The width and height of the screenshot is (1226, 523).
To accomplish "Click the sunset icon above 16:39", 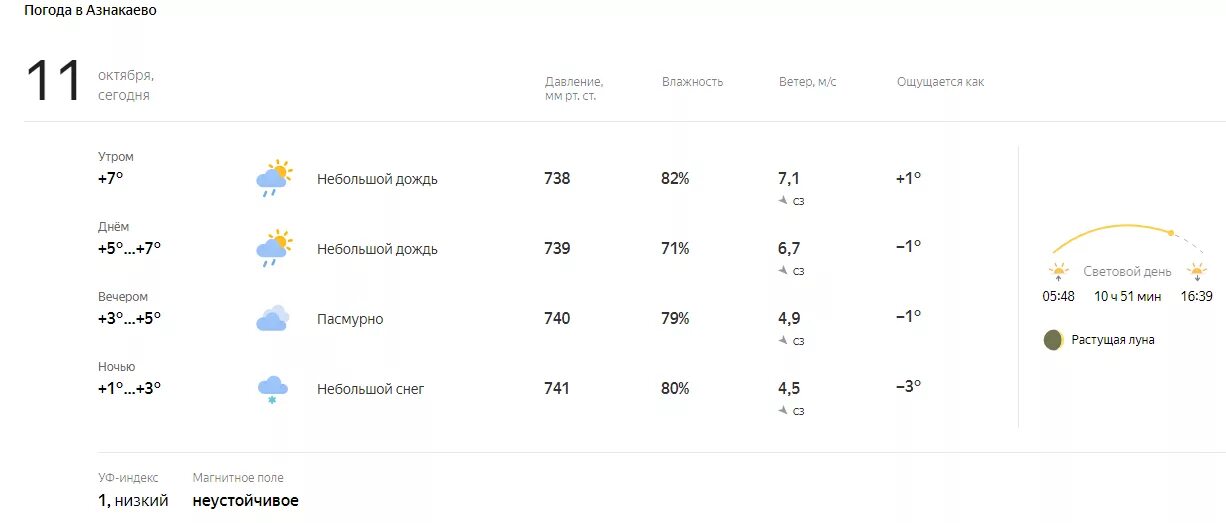I will coord(1196,271).
